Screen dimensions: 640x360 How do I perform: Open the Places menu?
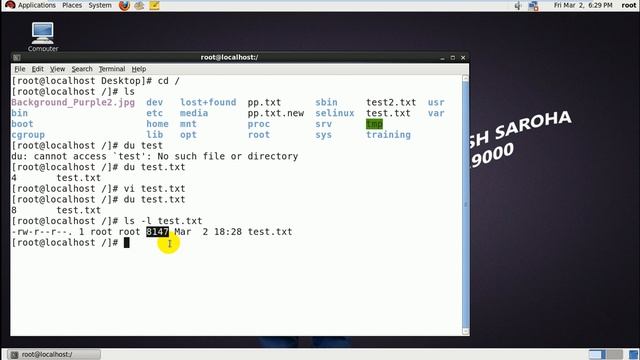pos(72,5)
